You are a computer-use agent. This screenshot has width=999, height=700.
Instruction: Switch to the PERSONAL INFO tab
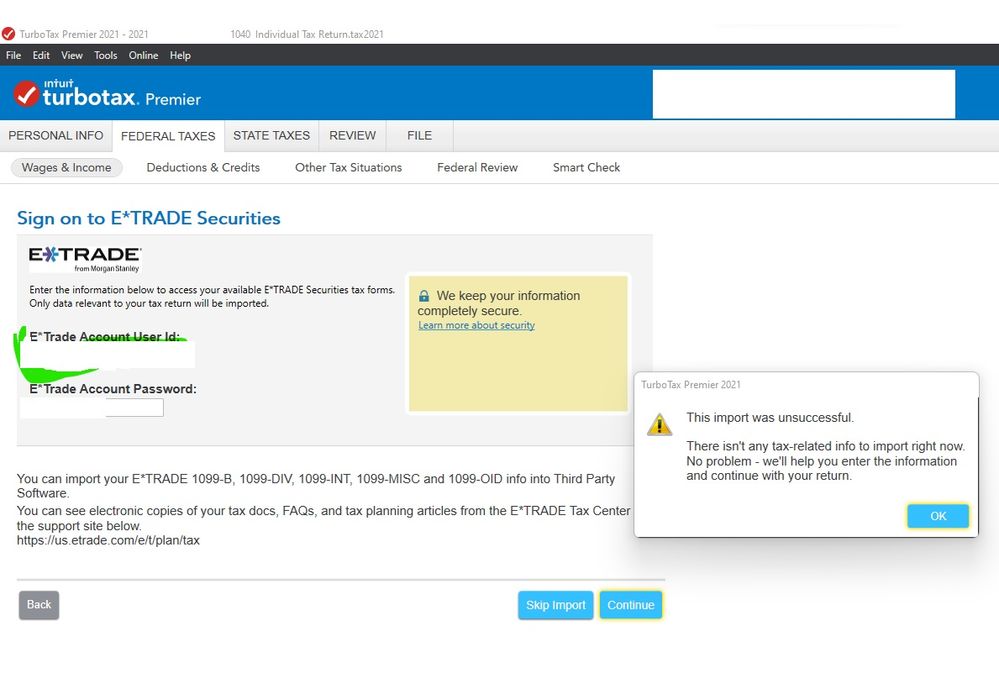(56, 136)
